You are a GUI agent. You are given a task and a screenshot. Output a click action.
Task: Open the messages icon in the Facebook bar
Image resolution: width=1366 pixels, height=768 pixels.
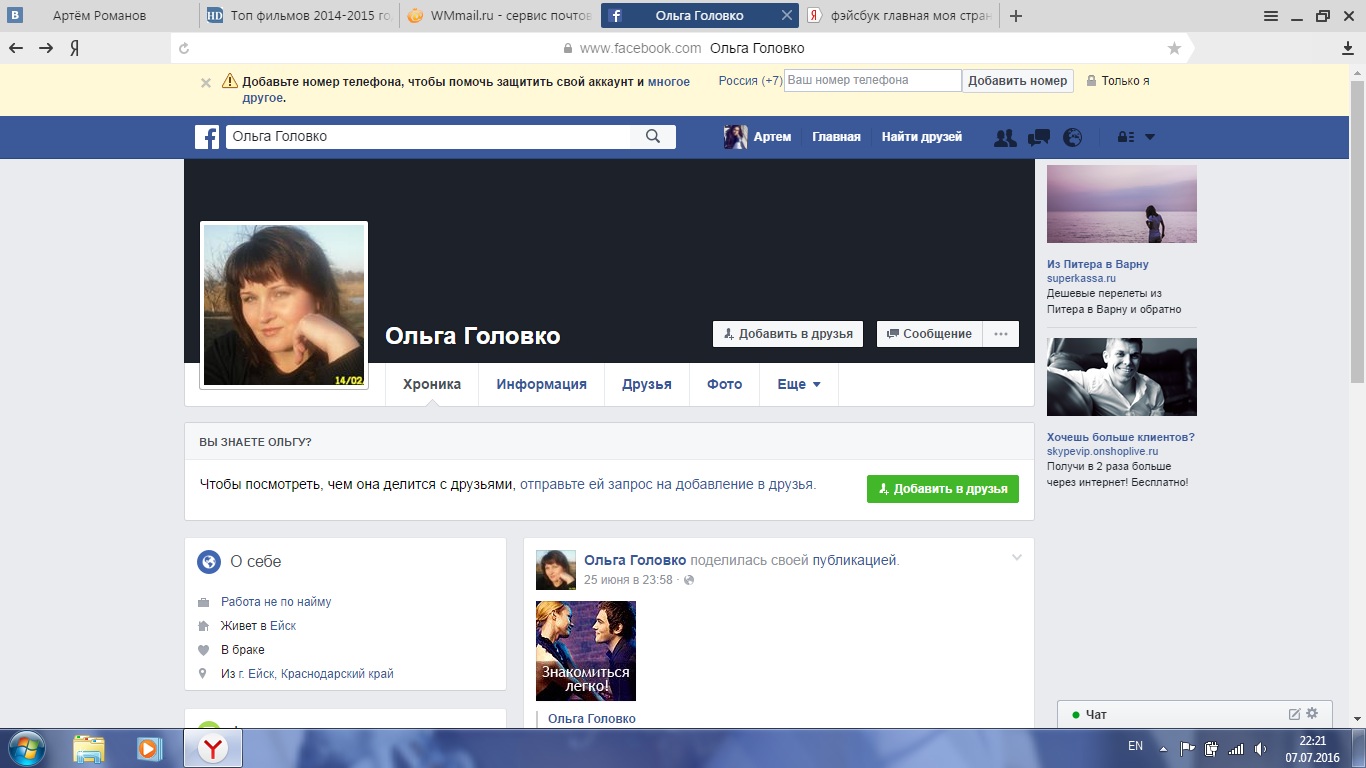coord(1039,138)
